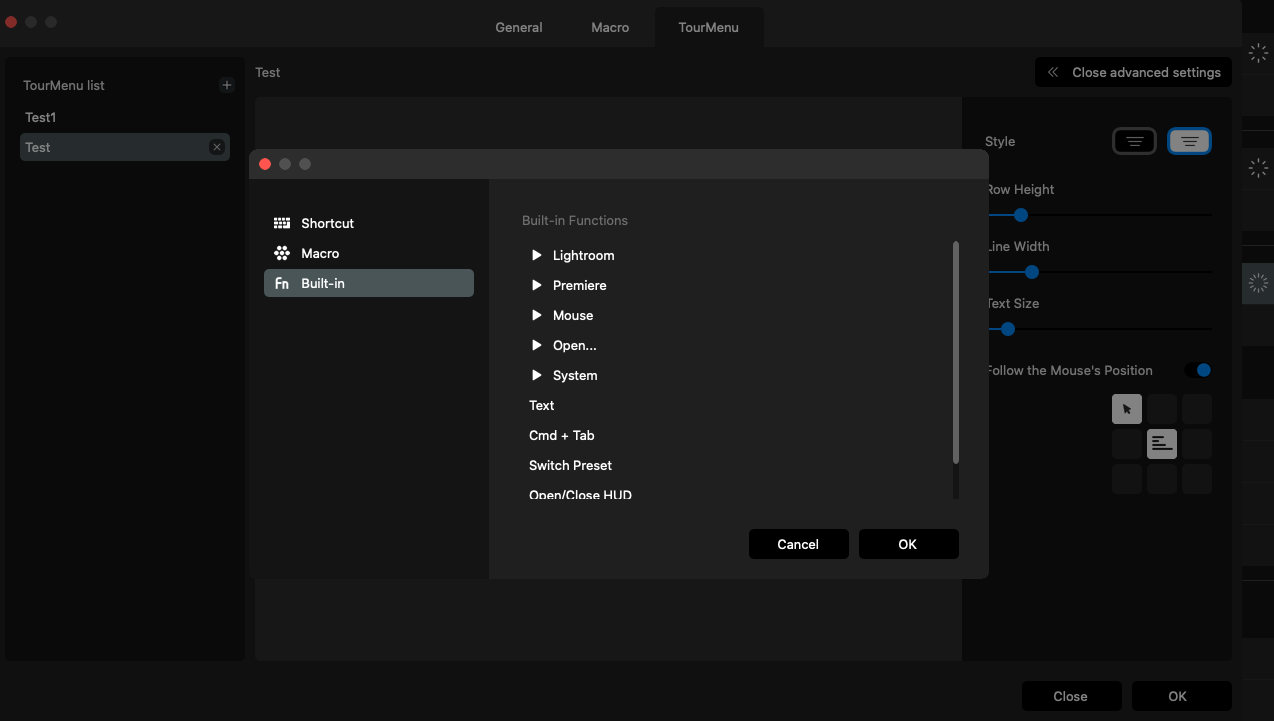
Task: Select the Shortcut keyboard icon
Action: (x=282, y=223)
